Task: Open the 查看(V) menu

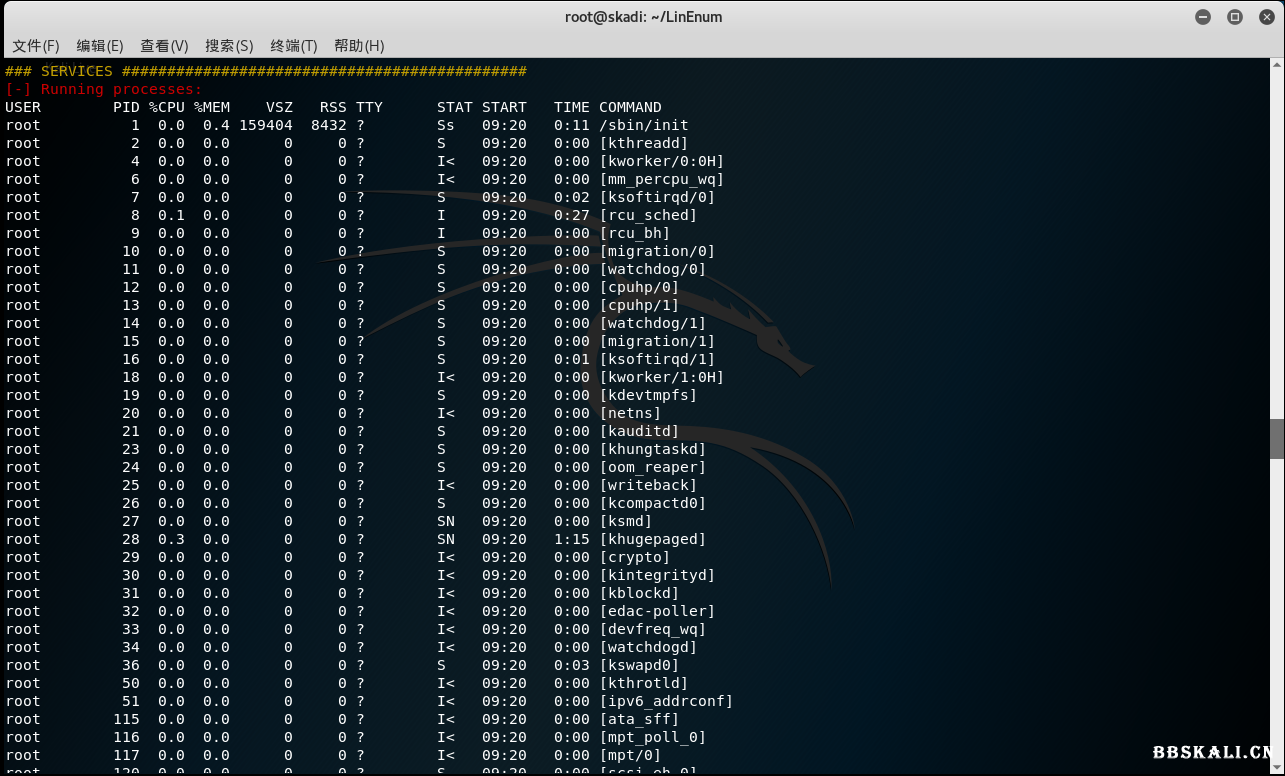Action: [164, 46]
